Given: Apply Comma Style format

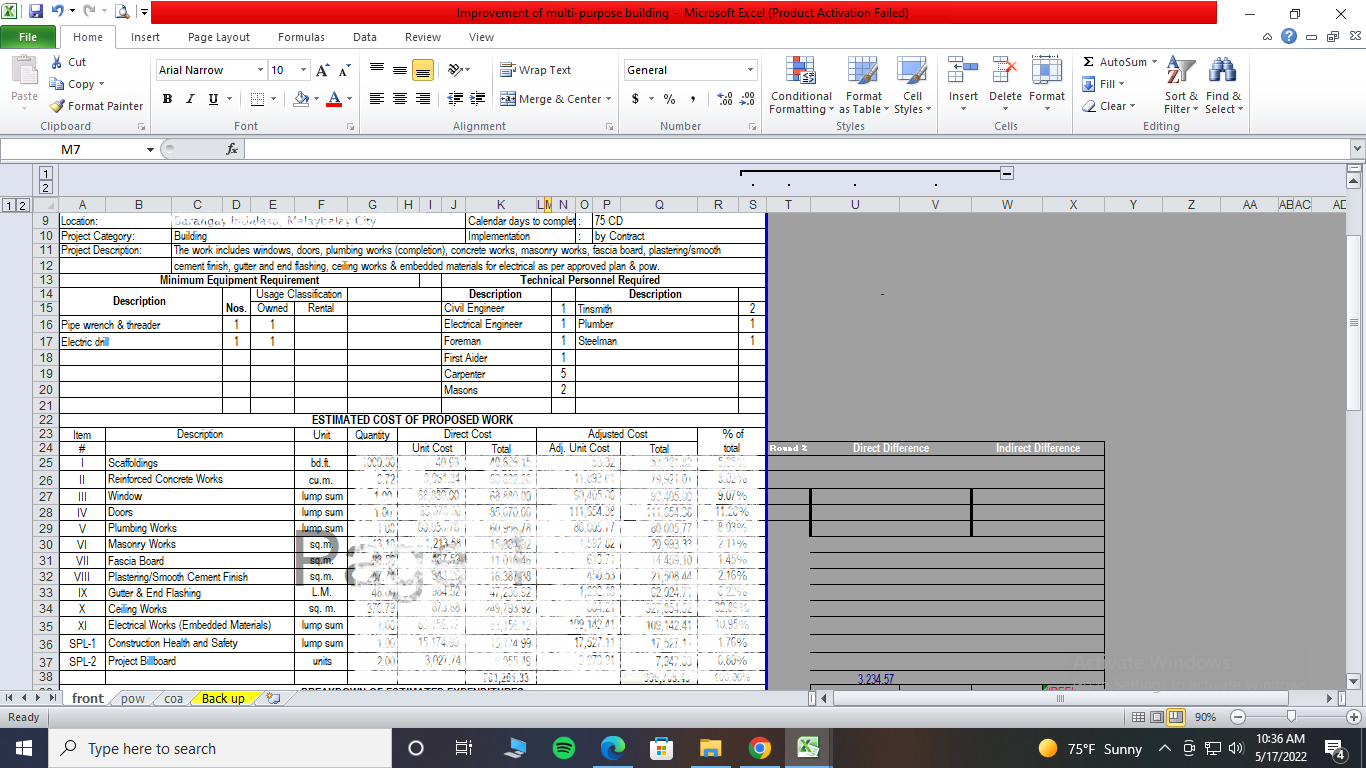Looking at the screenshot, I should 692,99.
